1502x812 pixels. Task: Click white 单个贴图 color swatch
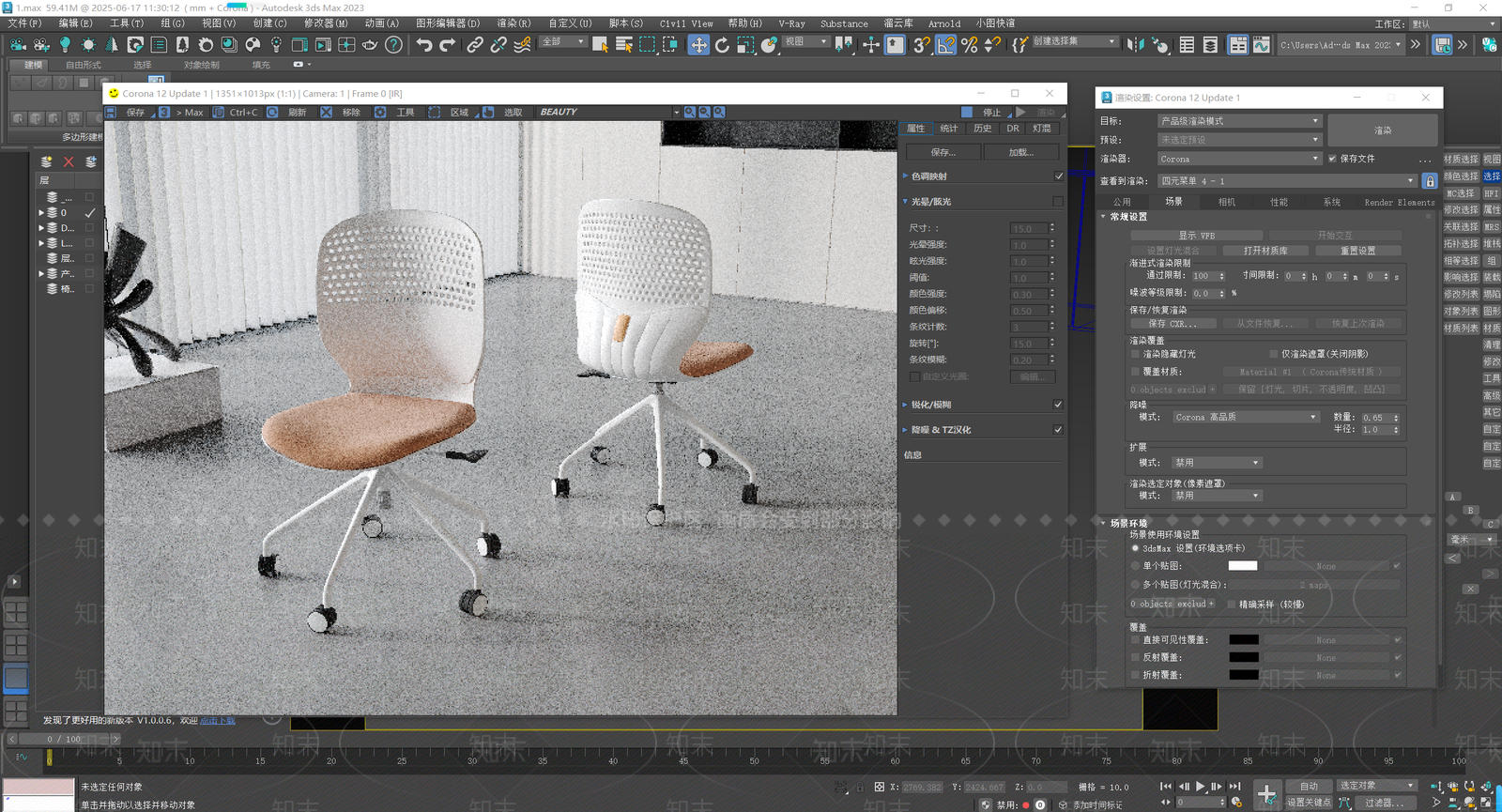click(1243, 566)
